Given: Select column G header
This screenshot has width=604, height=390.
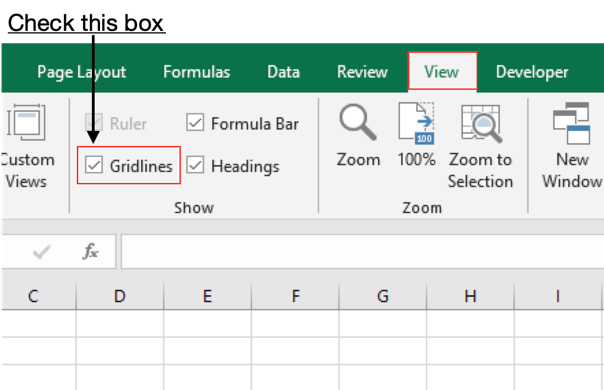Looking at the screenshot, I should [x=383, y=296].
